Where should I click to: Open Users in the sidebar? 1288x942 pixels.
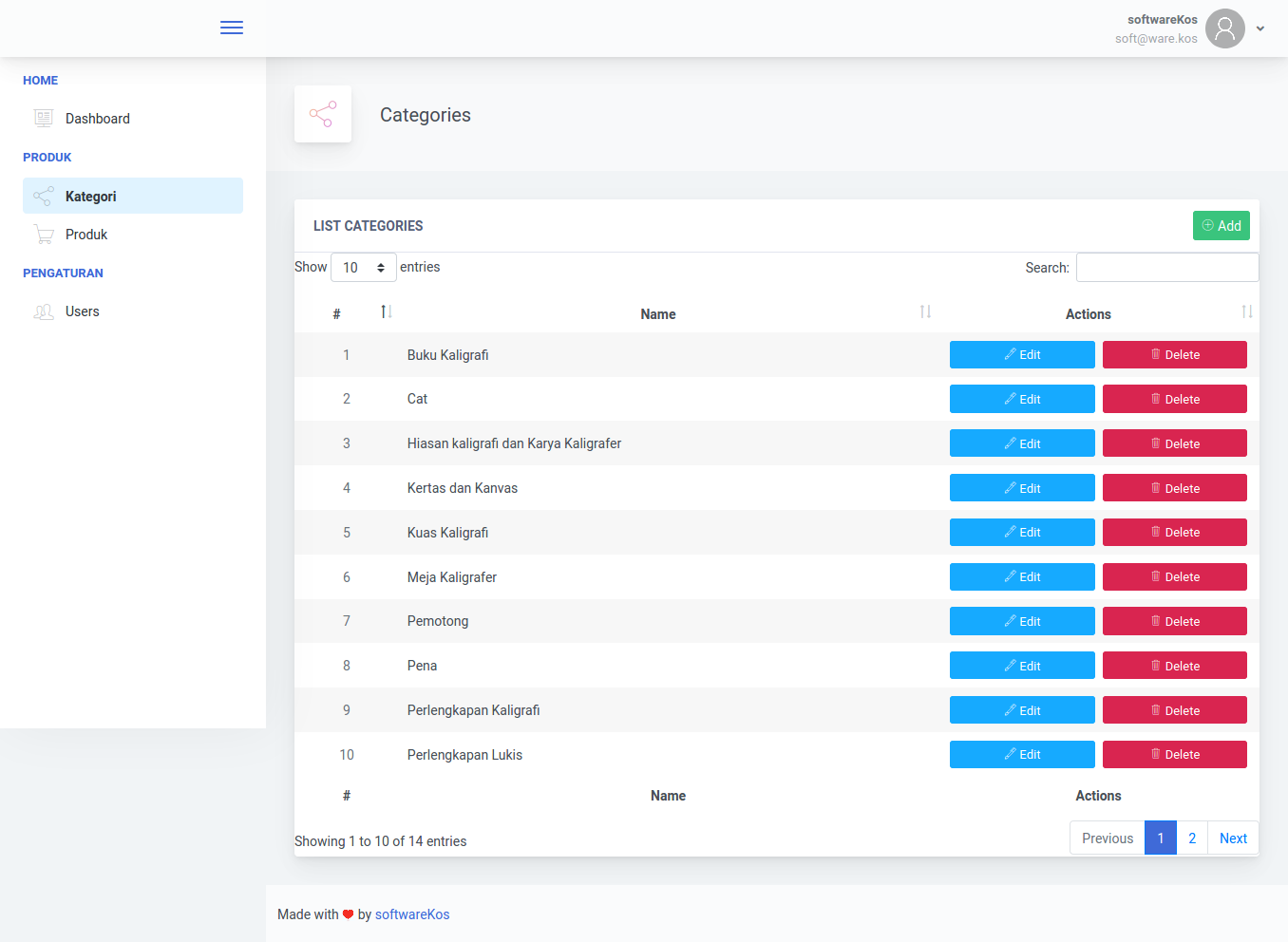click(133, 311)
